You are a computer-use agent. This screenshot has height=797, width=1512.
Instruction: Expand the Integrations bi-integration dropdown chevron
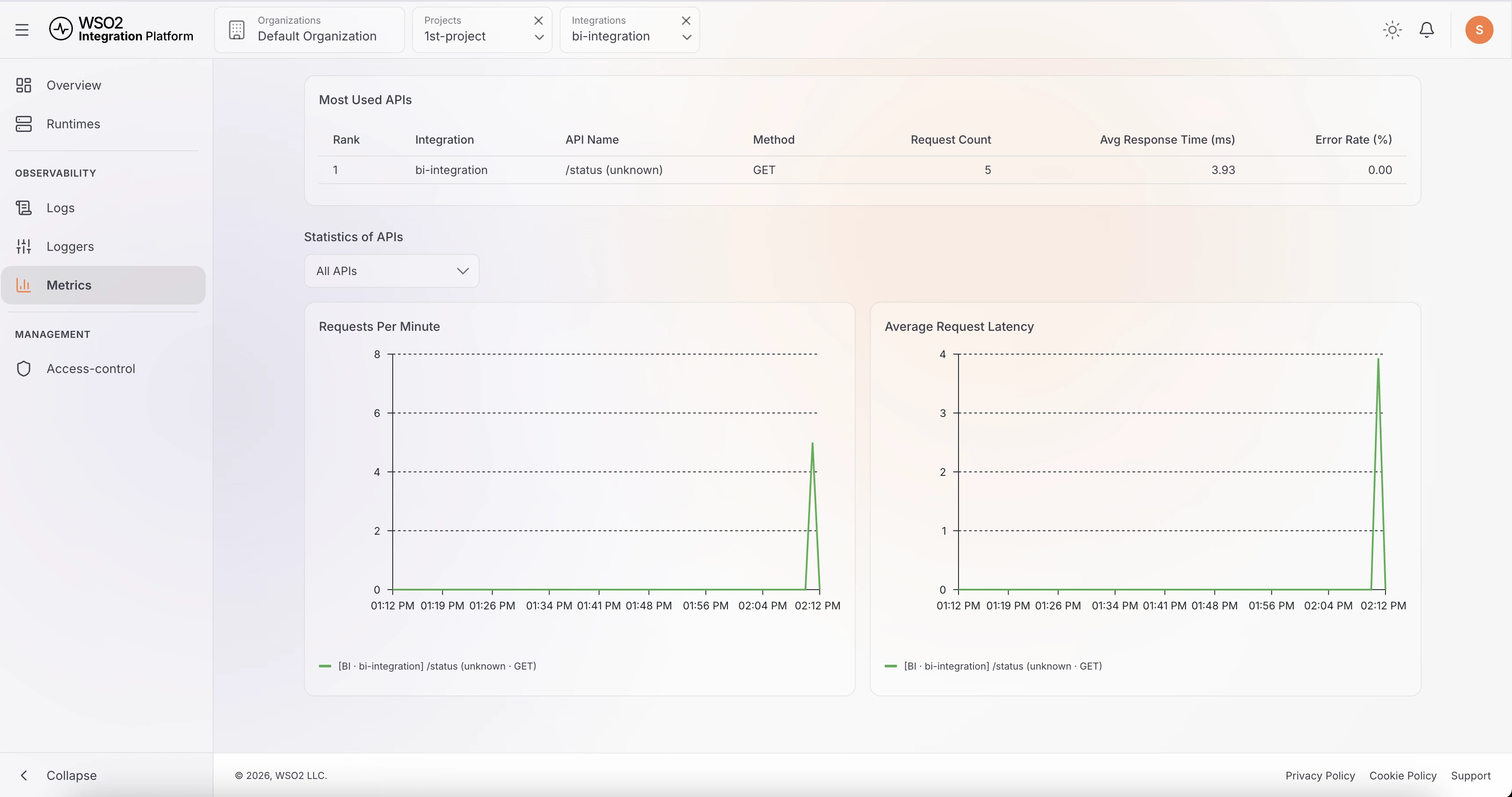pos(686,37)
